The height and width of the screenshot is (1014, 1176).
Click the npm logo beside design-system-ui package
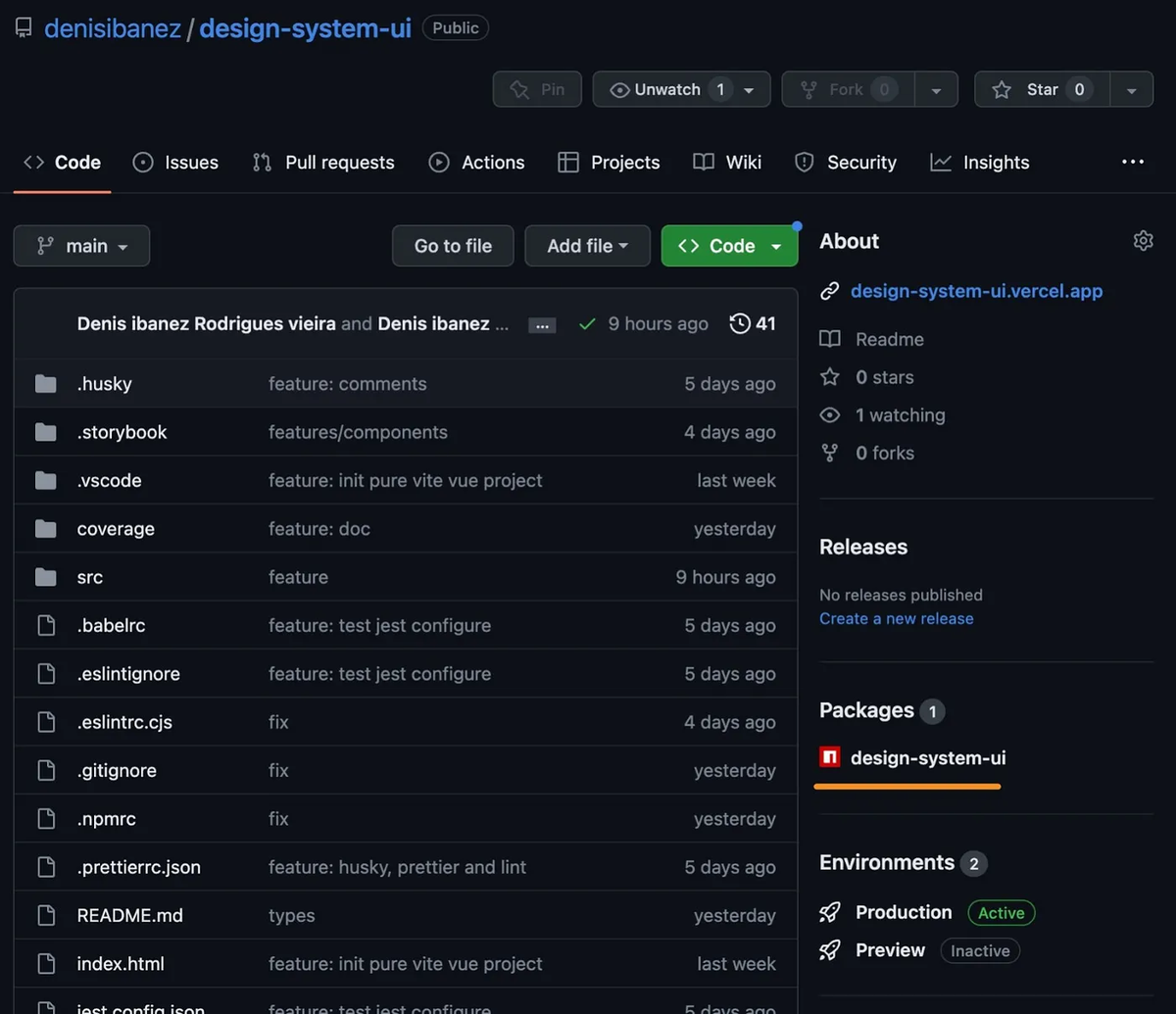pyautogui.click(x=830, y=757)
